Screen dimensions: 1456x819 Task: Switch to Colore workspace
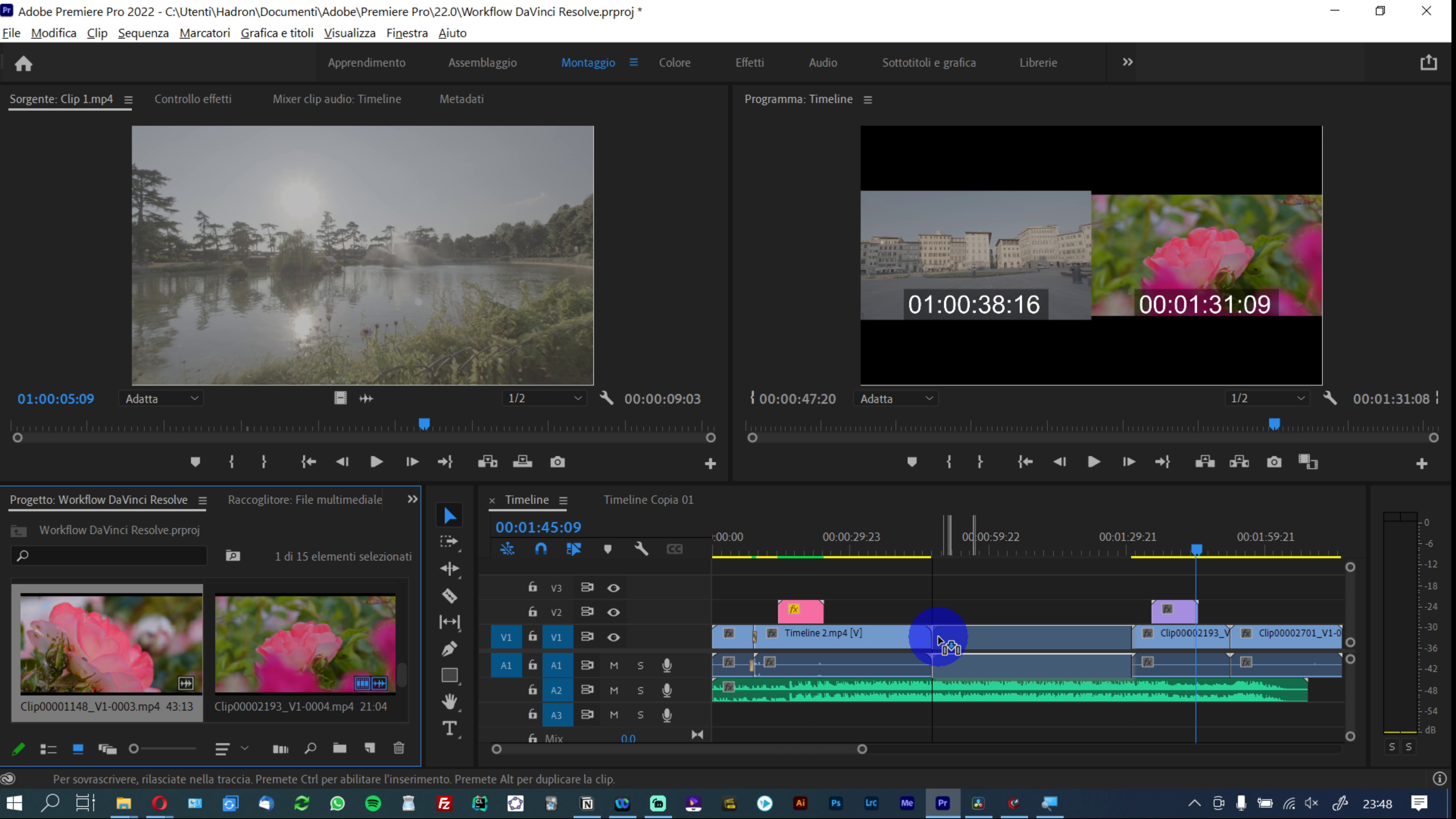point(674,62)
